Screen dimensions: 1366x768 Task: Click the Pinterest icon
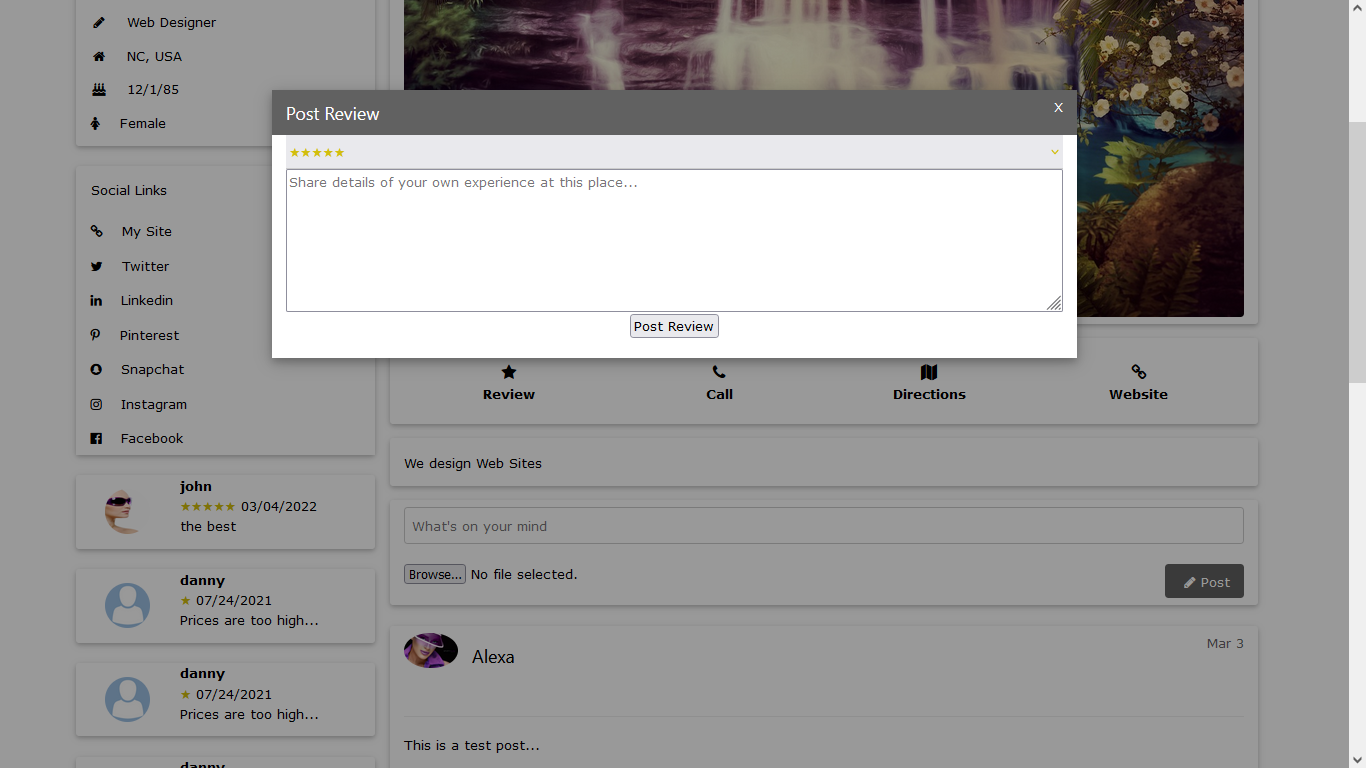click(96, 335)
